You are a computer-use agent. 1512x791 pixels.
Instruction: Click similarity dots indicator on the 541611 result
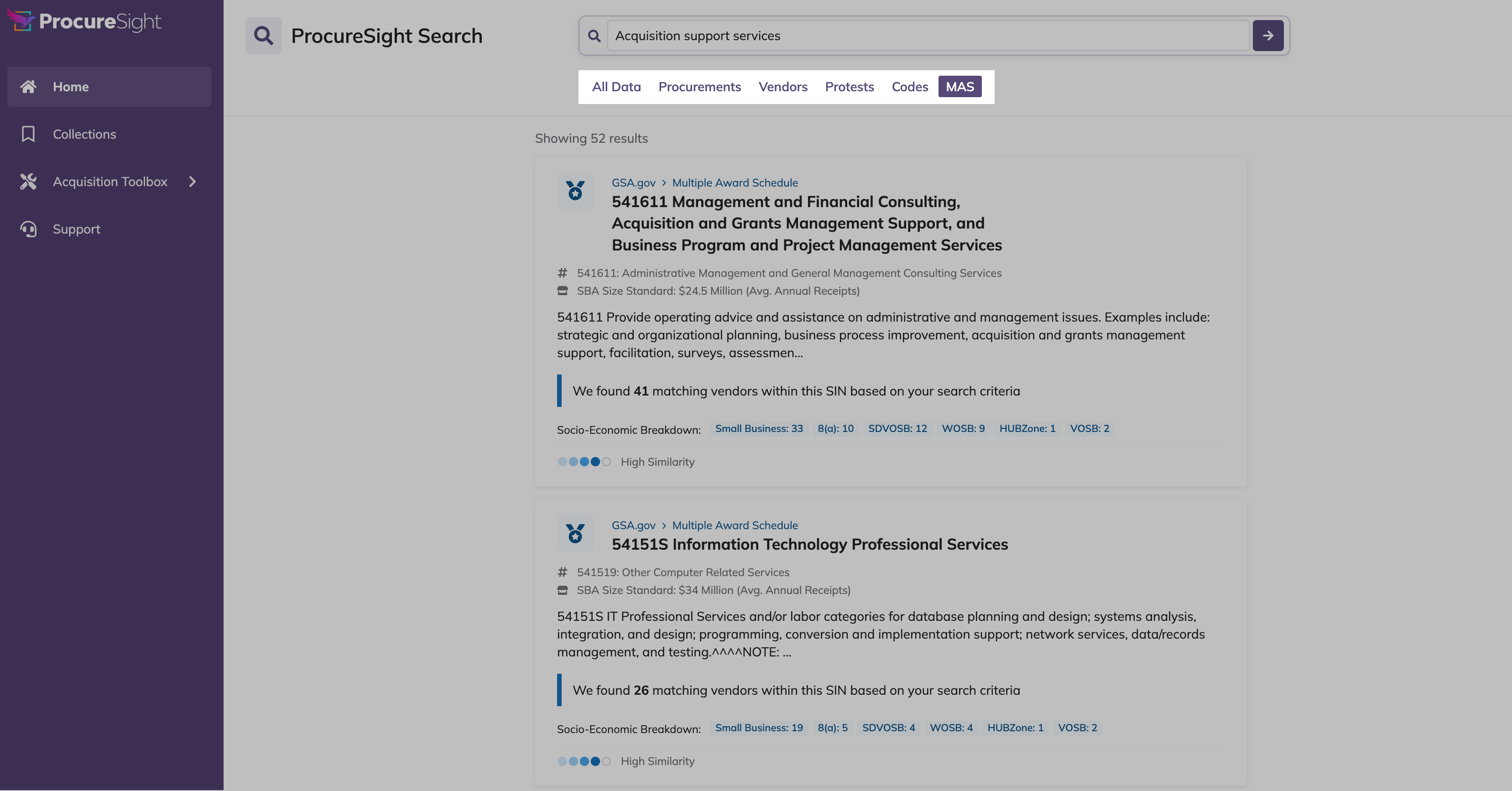tap(584, 463)
